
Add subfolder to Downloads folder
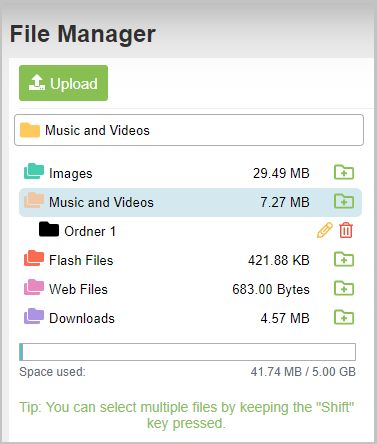344,317
